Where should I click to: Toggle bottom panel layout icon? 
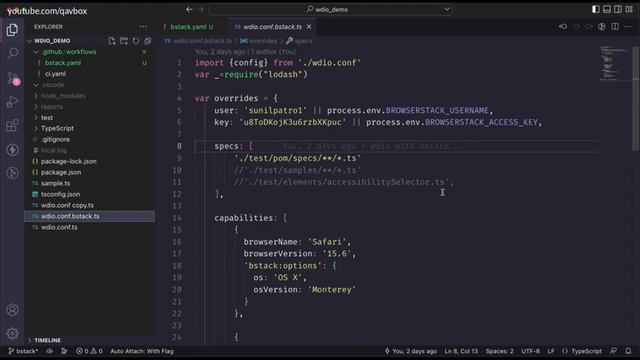[607, 9]
